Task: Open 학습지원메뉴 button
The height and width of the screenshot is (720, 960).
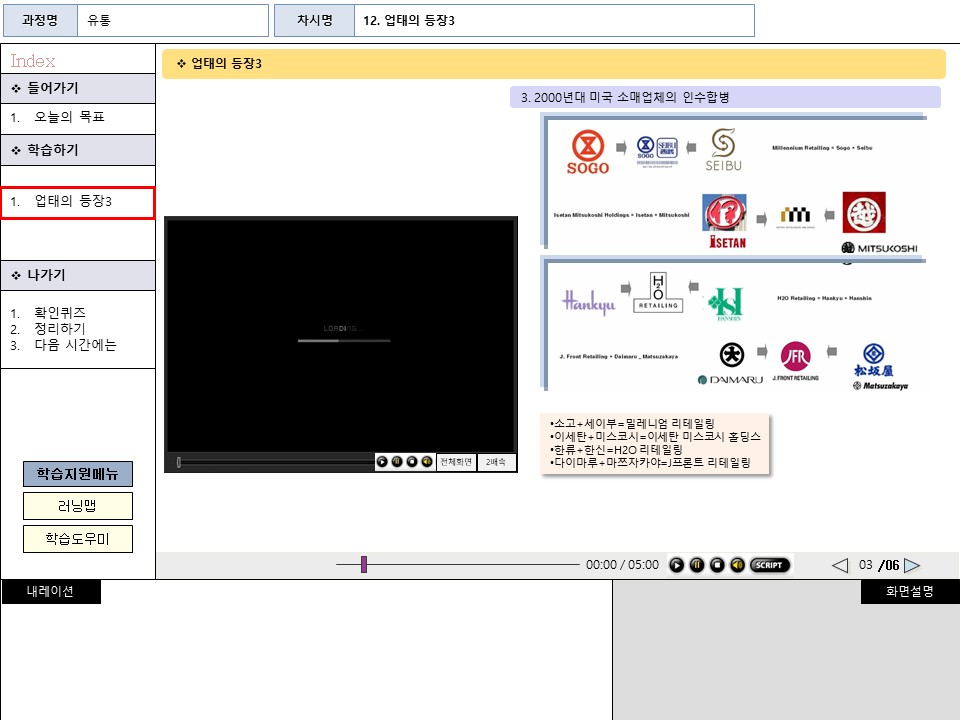Action: click(x=78, y=474)
